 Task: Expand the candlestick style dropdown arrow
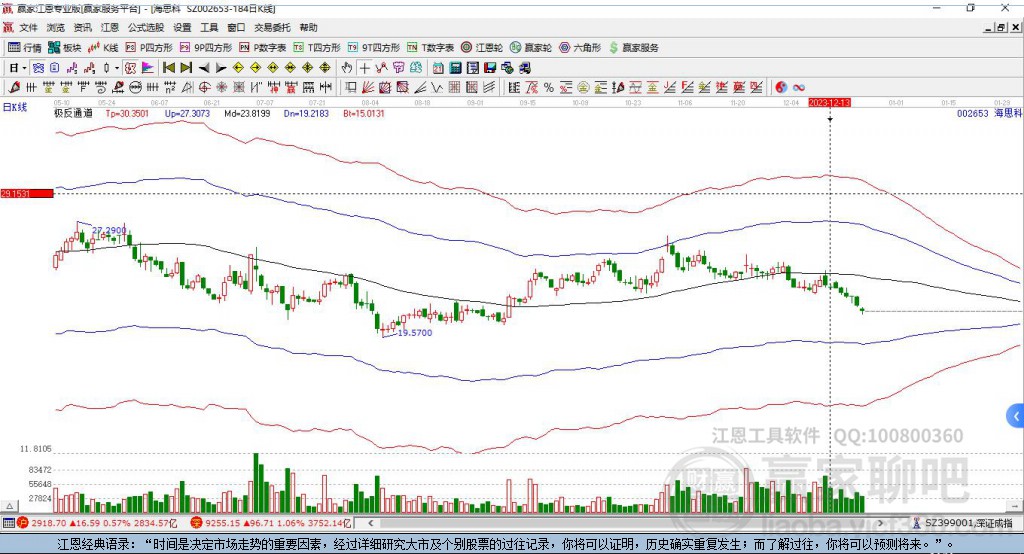tap(117, 68)
